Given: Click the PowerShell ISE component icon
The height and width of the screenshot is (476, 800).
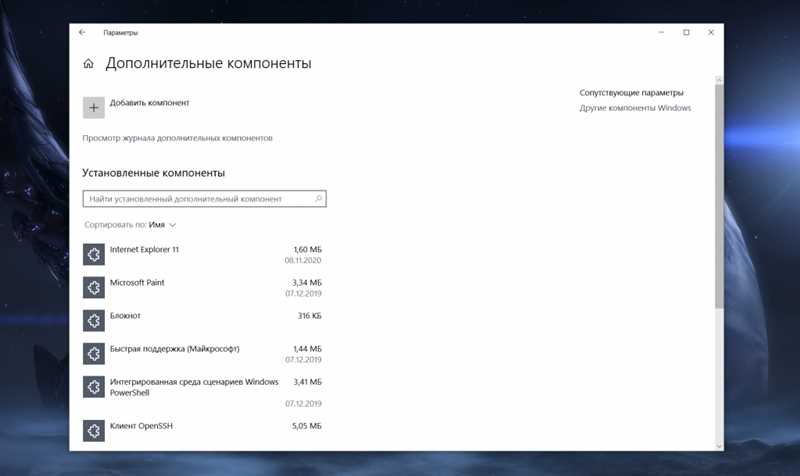Looking at the screenshot, I should pos(94,387).
